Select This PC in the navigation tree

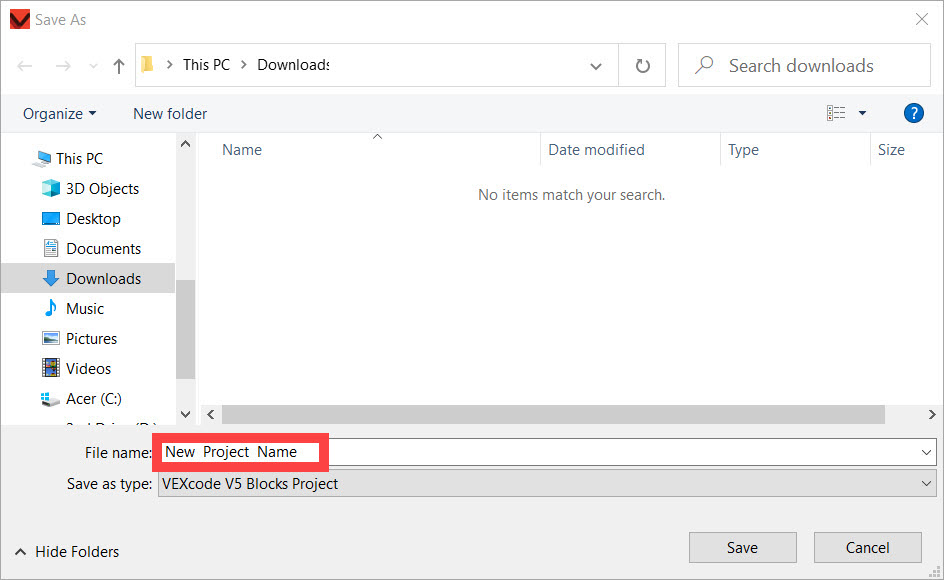[79, 158]
